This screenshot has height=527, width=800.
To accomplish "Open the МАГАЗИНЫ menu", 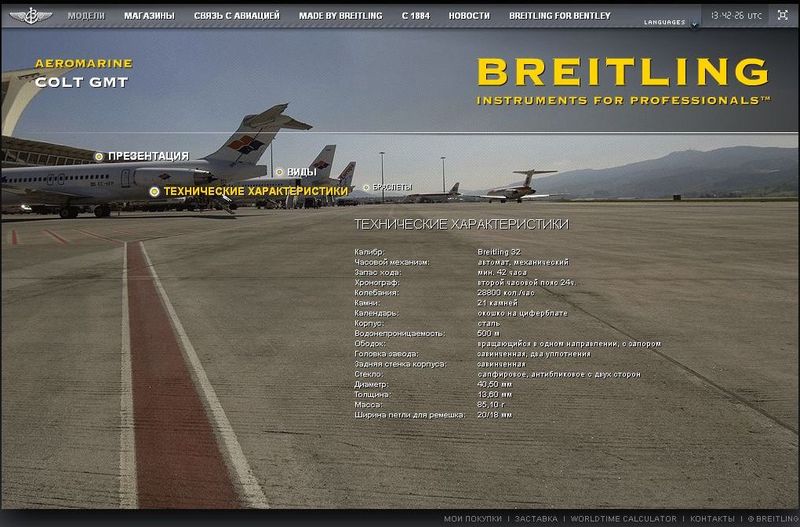I will pyautogui.click(x=149, y=16).
